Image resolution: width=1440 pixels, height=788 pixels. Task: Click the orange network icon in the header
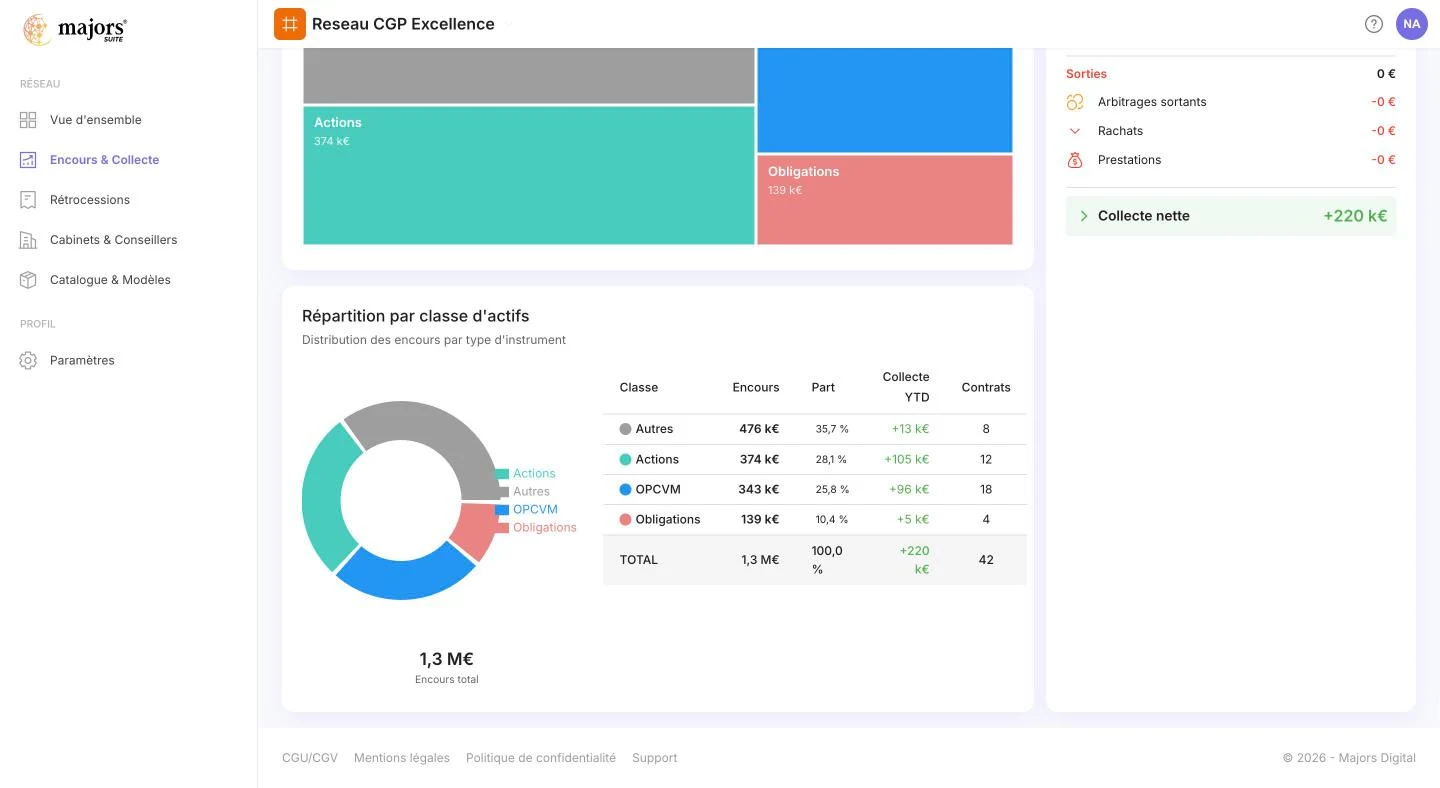(290, 24)
